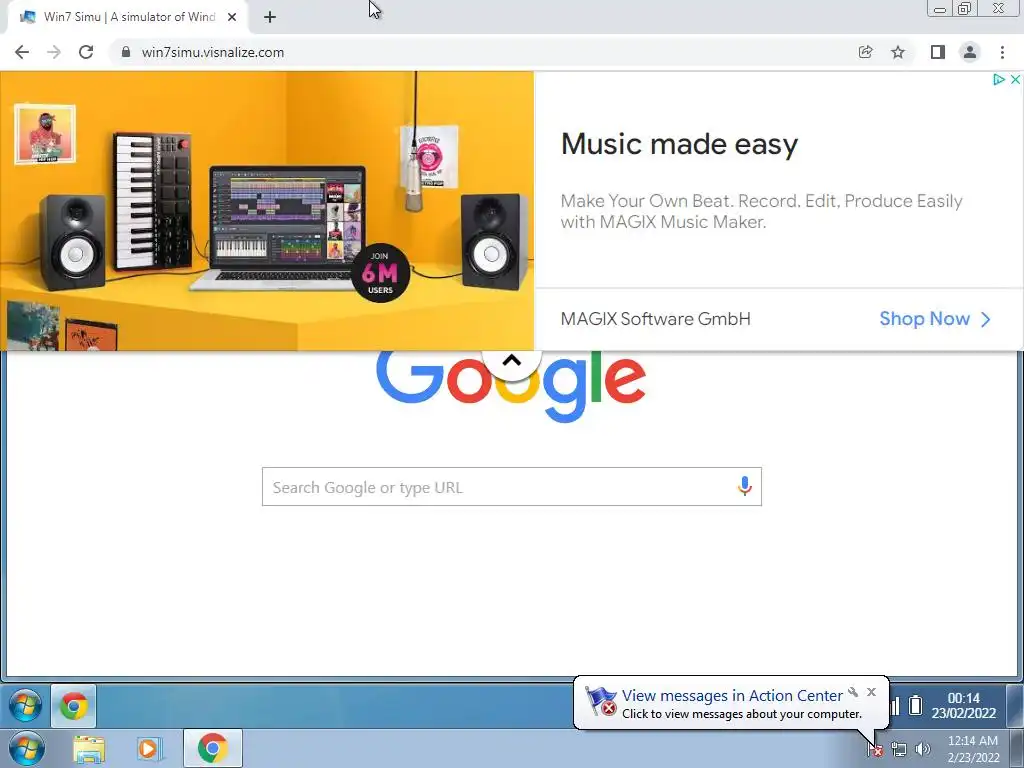This screenshot has height=768, width=1024.
Task: Click the outer Show desktop button
Action: point(1016,748)
